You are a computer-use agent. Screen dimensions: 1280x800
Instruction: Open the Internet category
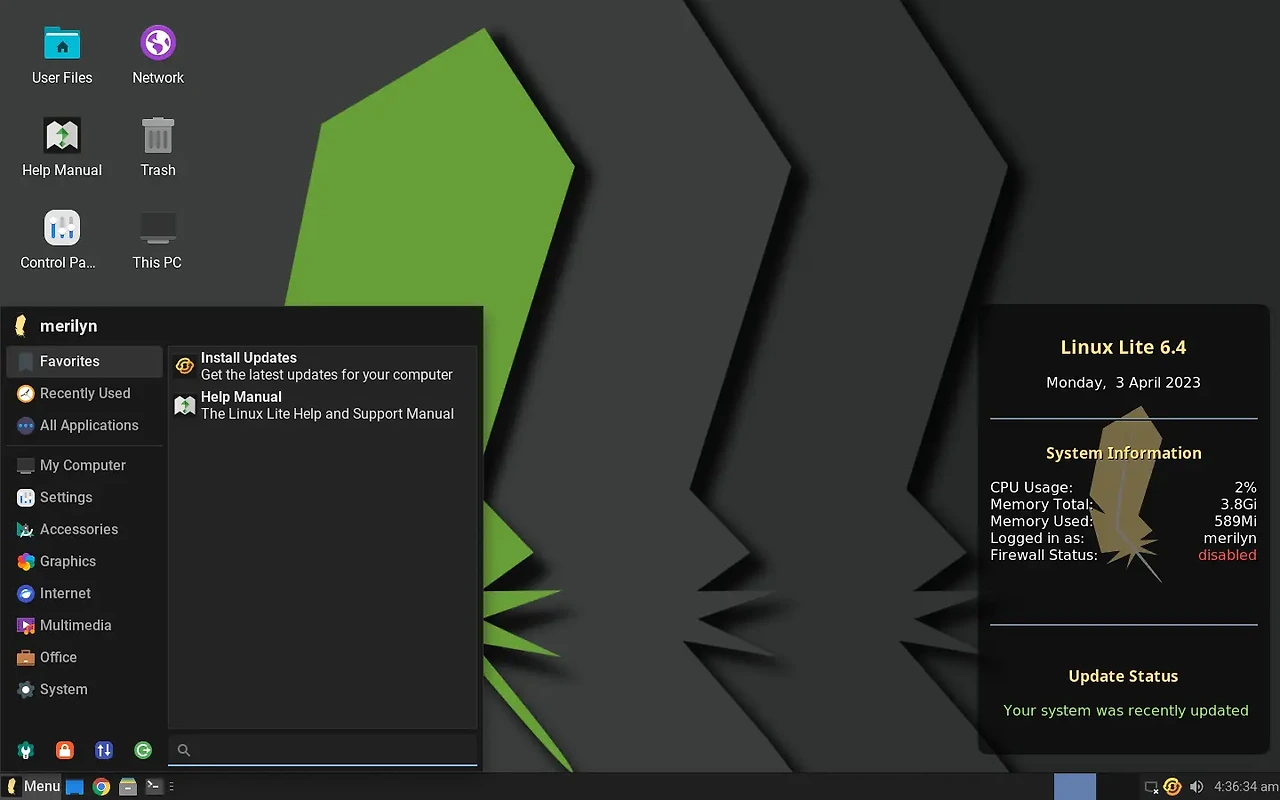pyautogui.click(x=84, y=593)
